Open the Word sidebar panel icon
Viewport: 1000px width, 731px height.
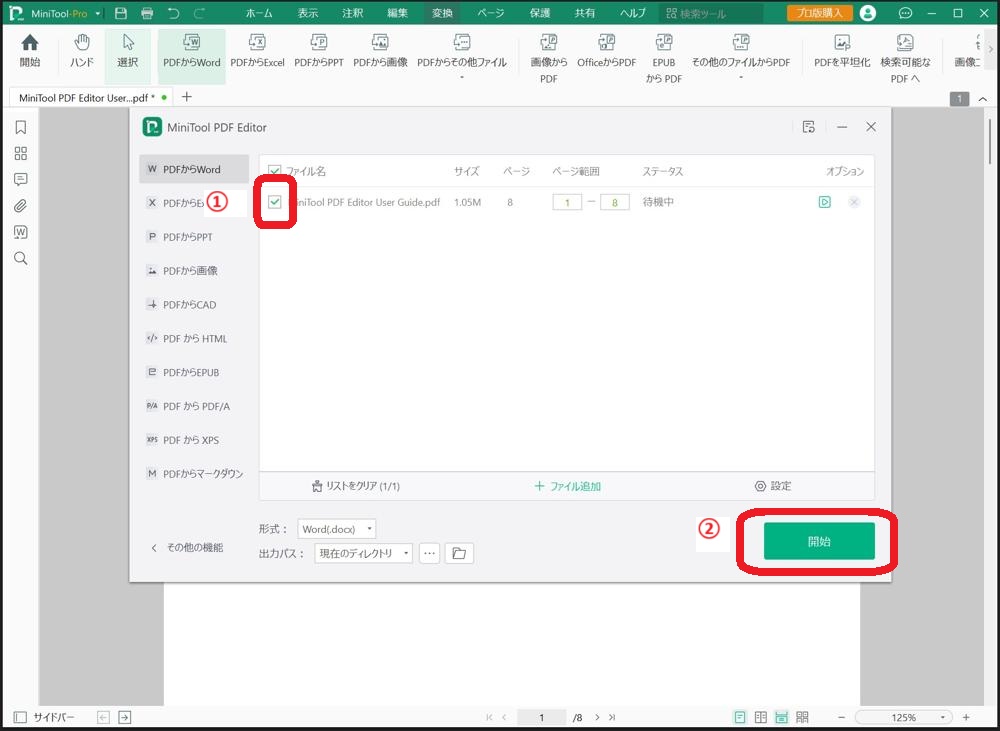click(20, 232)
